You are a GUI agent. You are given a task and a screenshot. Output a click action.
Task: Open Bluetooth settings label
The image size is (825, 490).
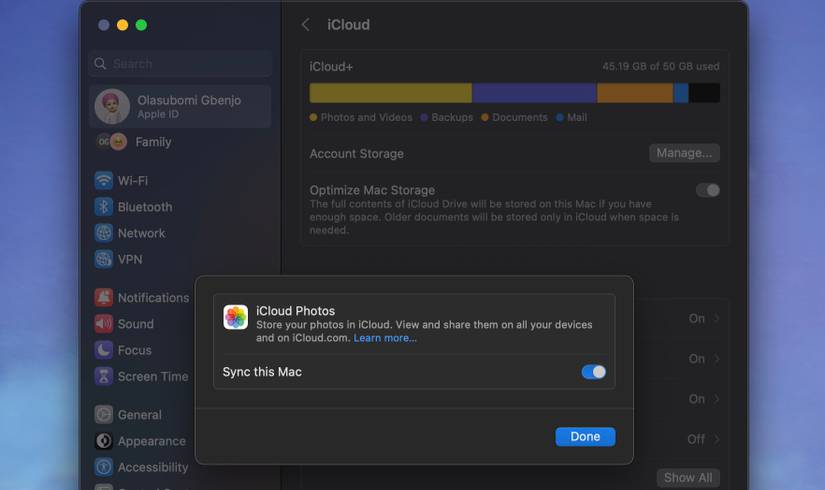coord(145,207)
